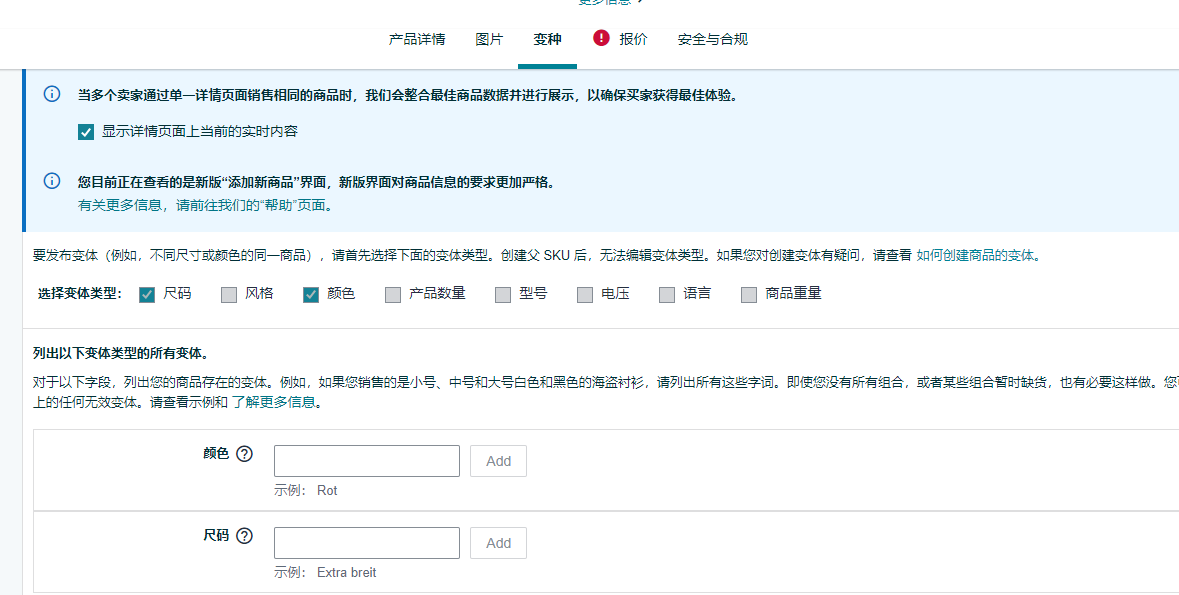Click into the 尺码 text input field

[366, 543]
